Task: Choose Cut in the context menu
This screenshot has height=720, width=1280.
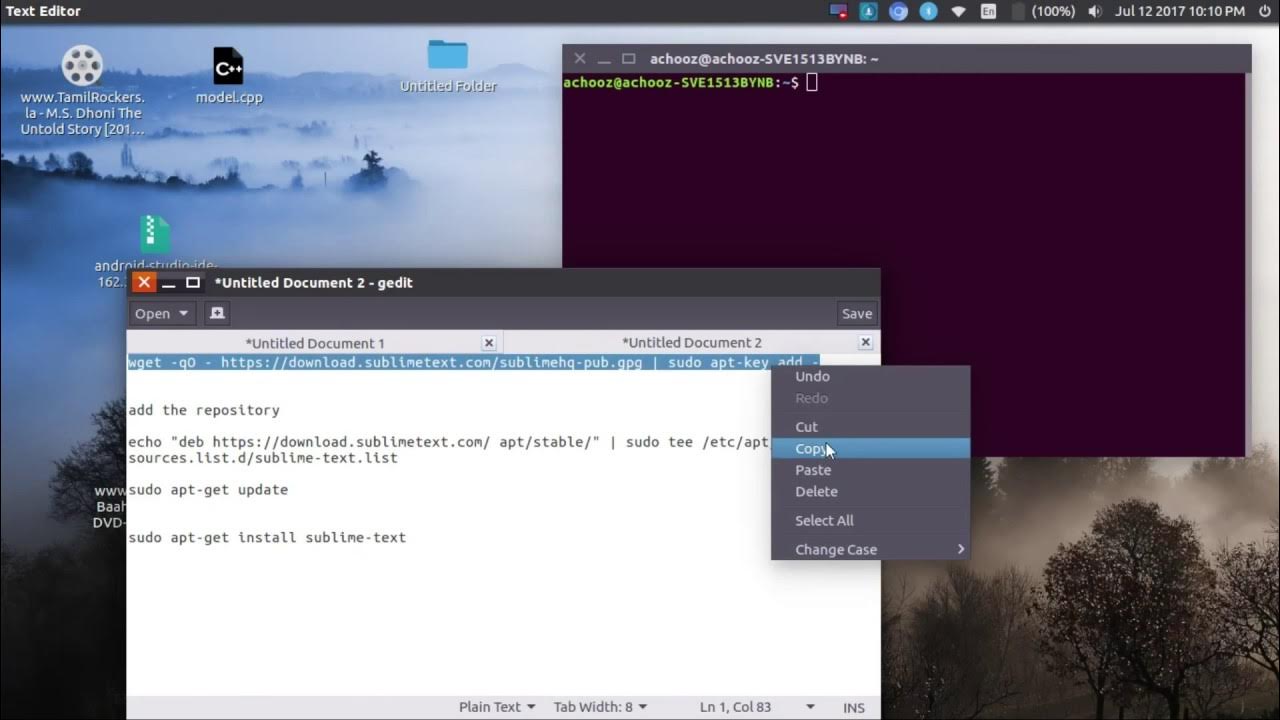Action: click(x=870, y=427)
